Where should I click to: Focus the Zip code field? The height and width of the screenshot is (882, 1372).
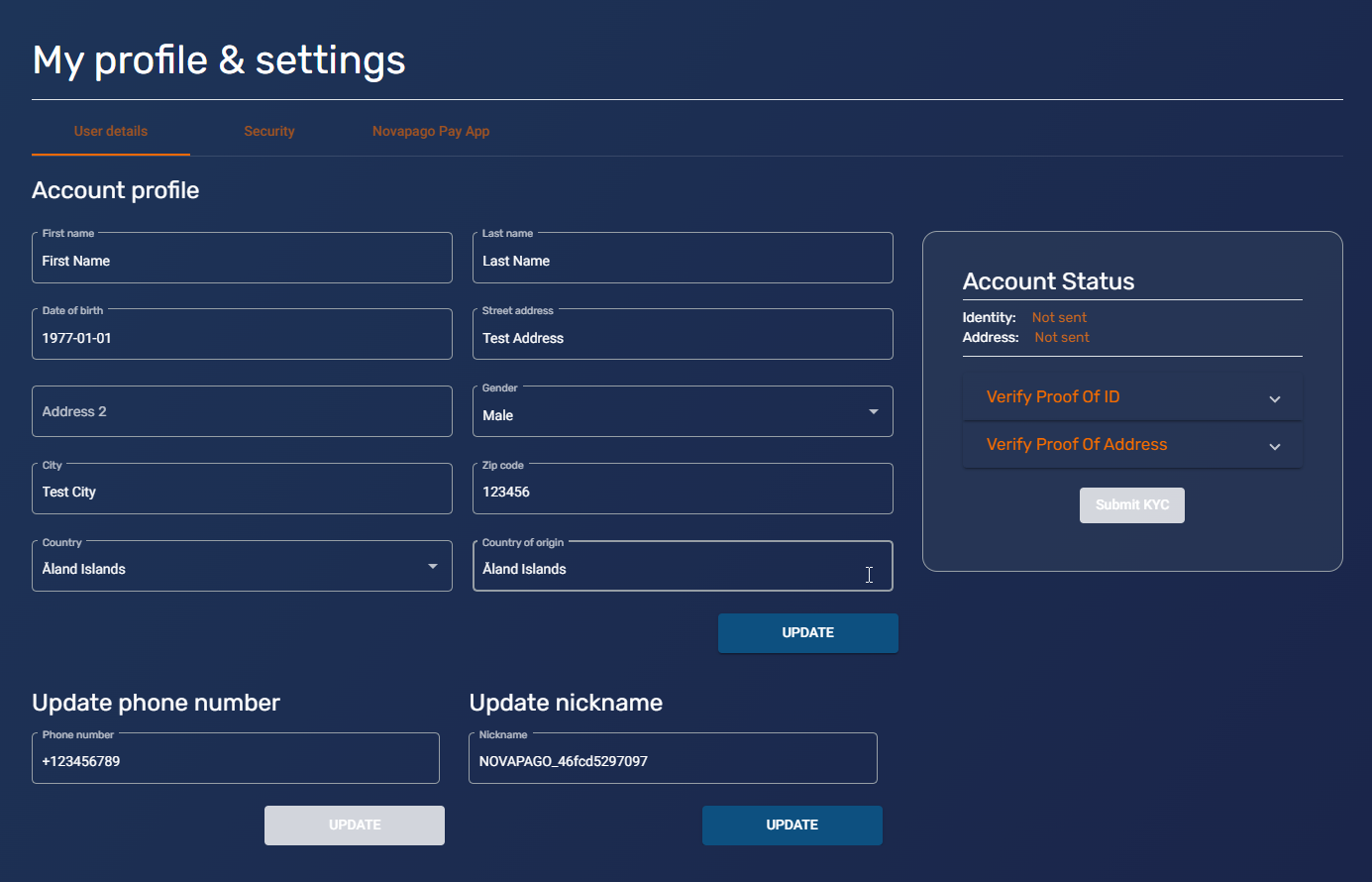682,491
